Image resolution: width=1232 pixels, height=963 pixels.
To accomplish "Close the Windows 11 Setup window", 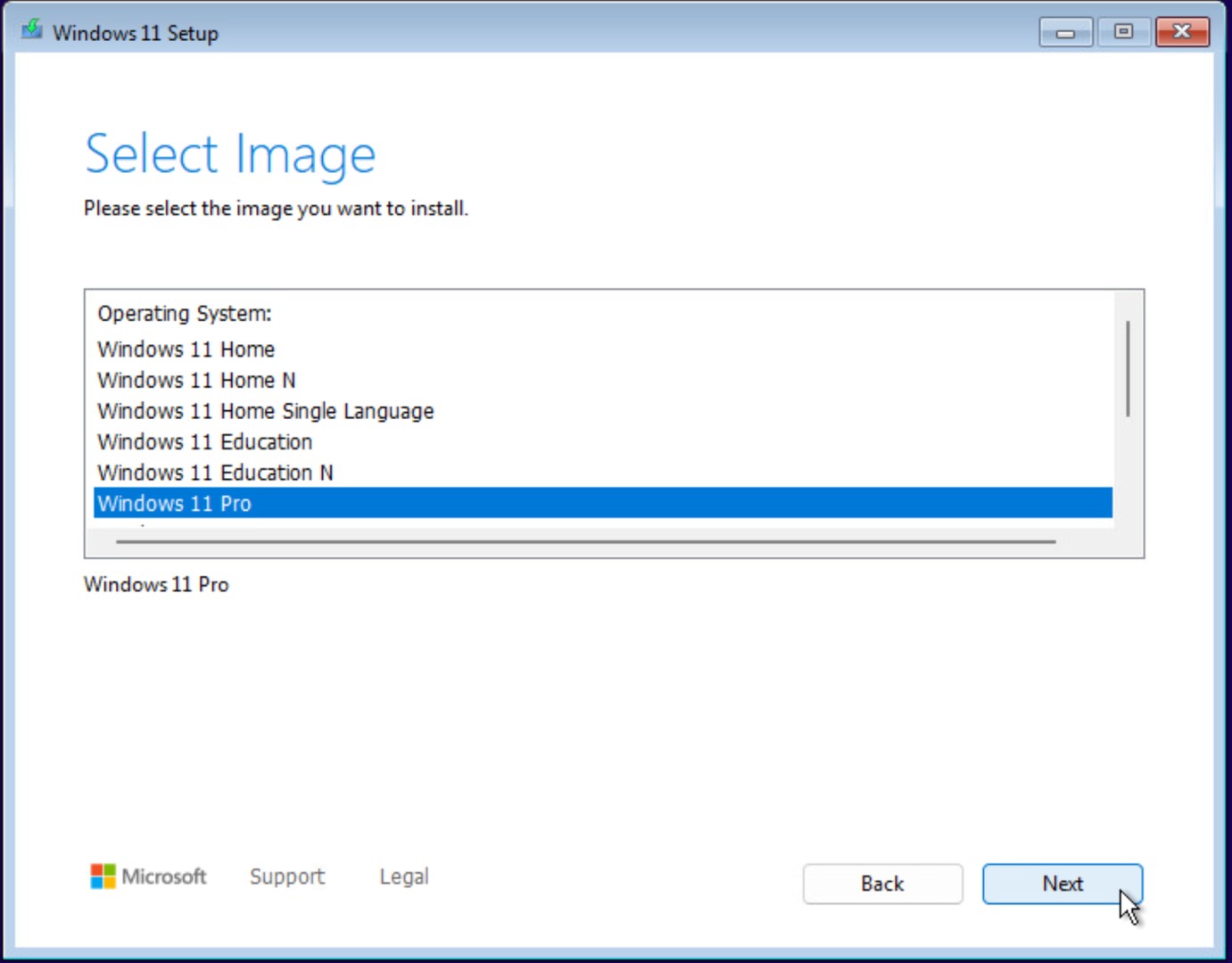I will pyautogui.click(x=1182, y=32).
